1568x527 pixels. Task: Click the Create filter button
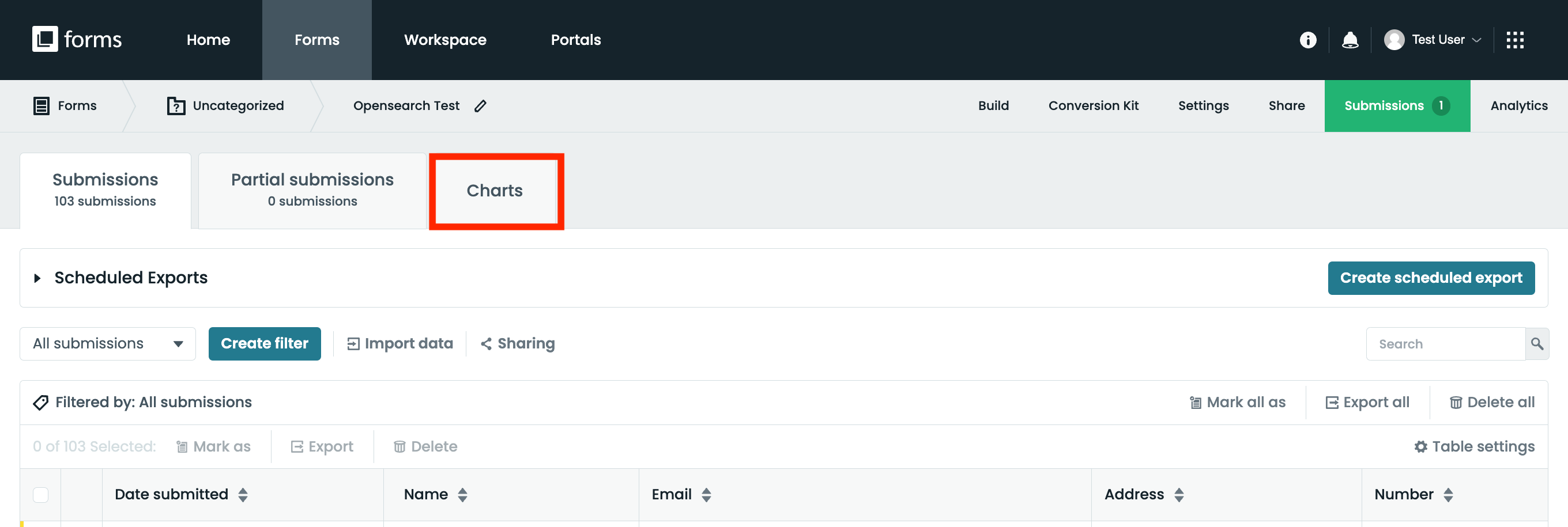point(264,344)
